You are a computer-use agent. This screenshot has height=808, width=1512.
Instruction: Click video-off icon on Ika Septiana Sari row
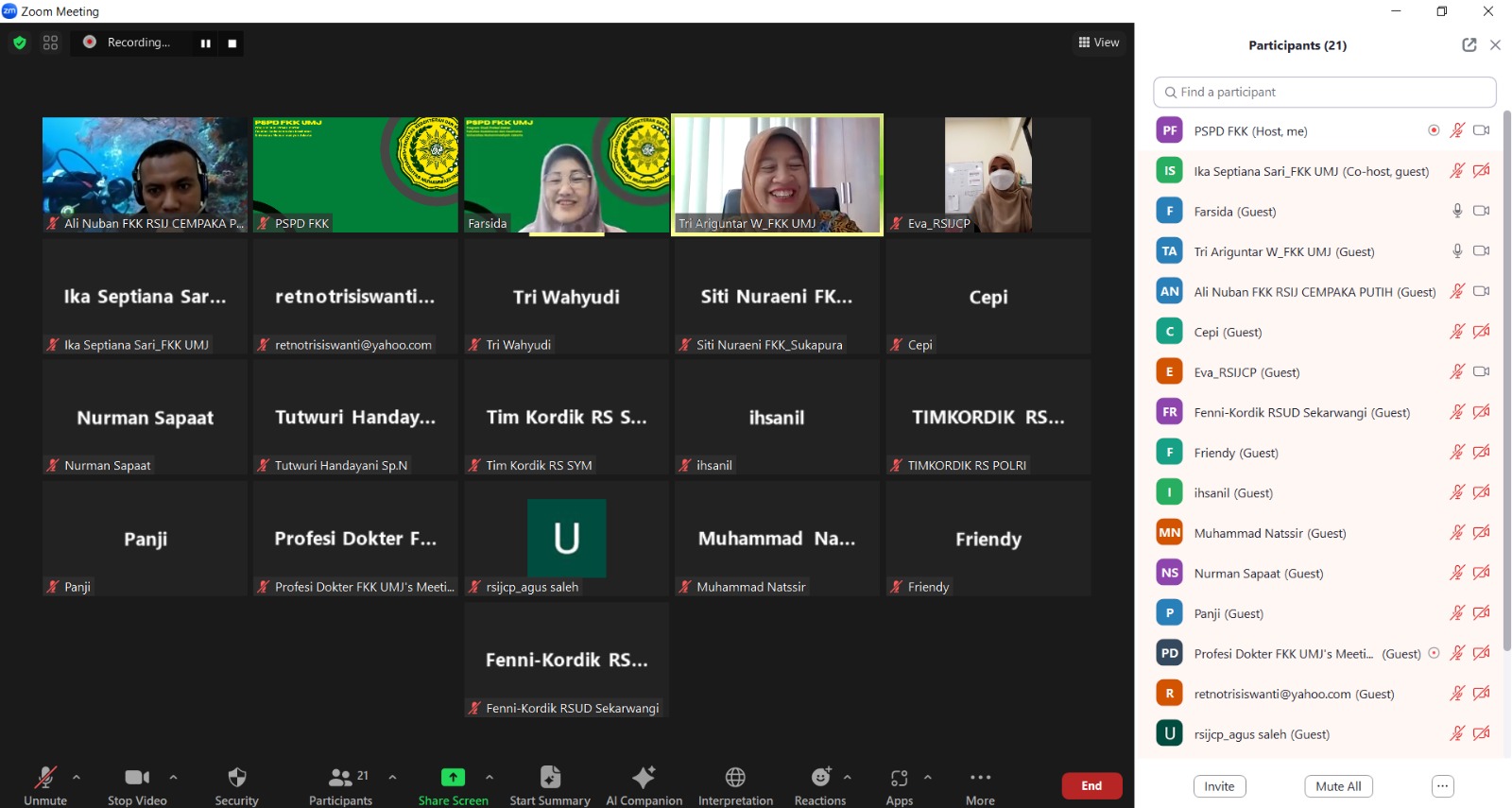pos(1481,171)
